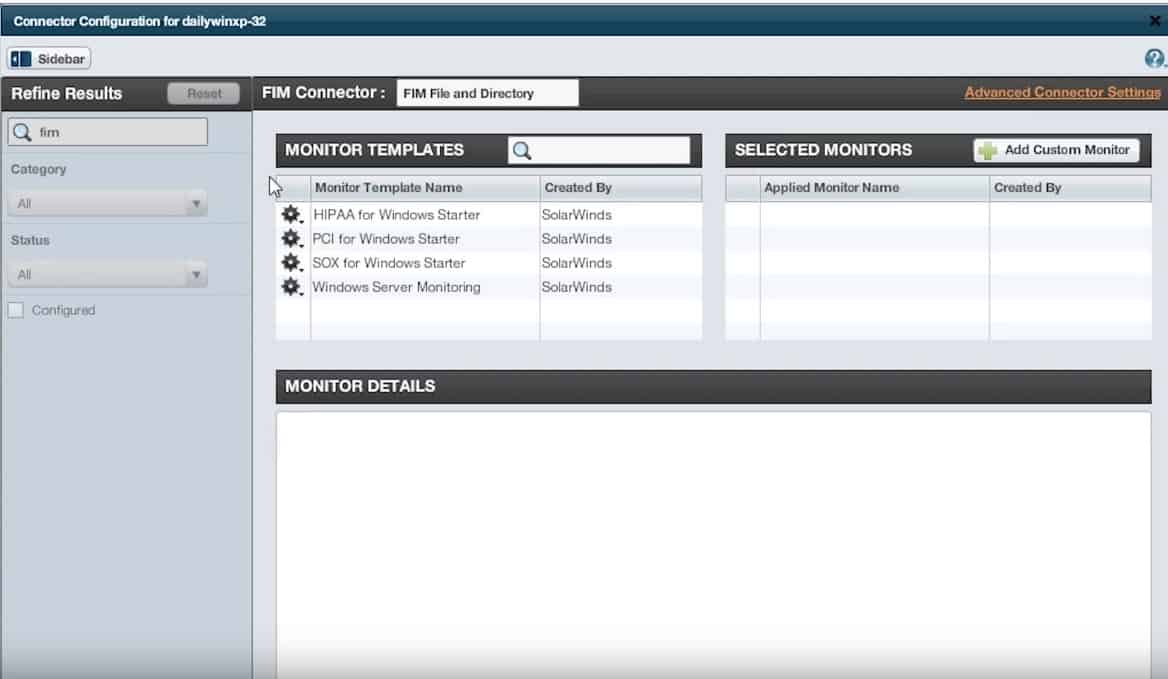Click the help question mark icon

1155,58
